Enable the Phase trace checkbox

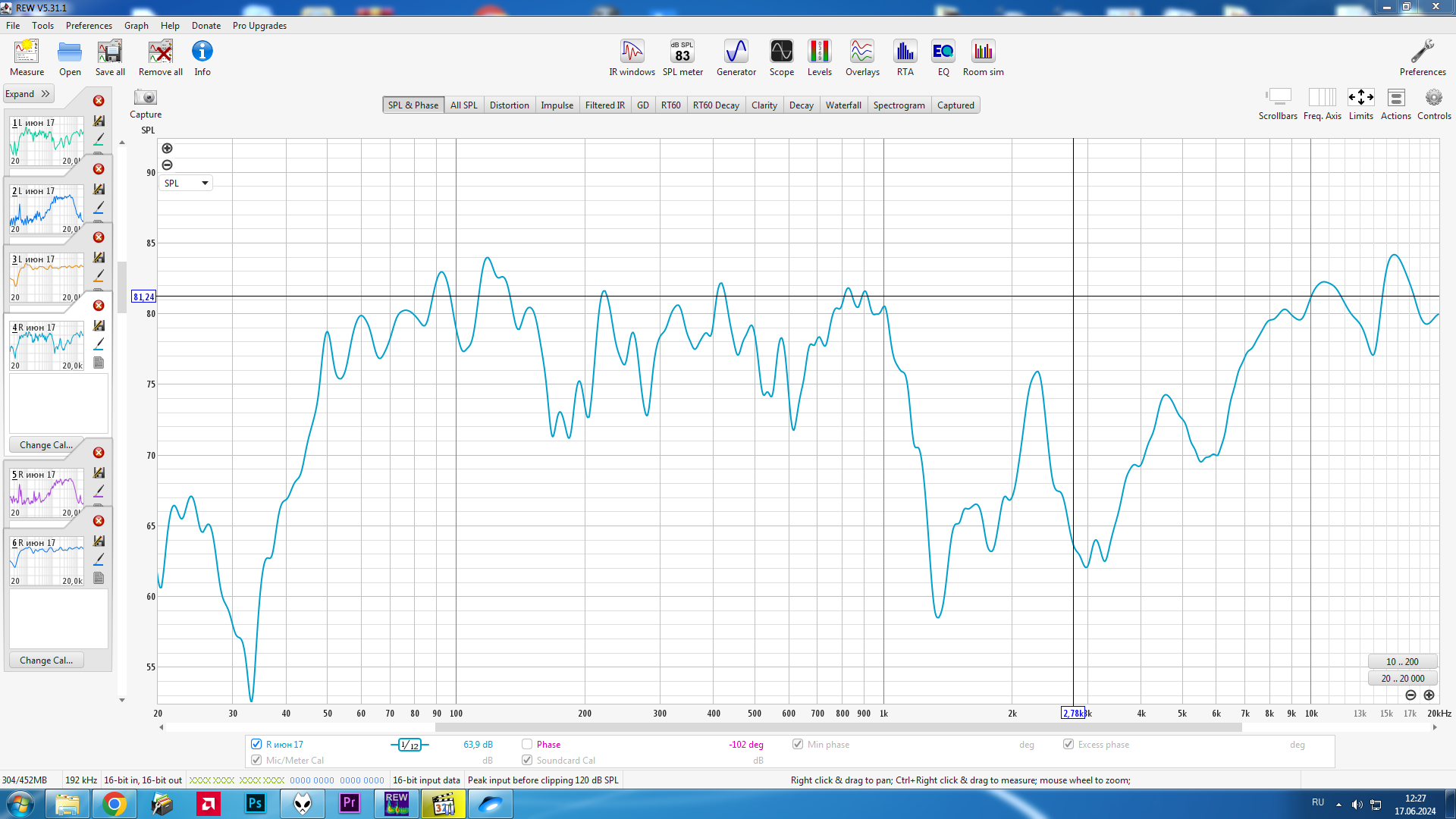click(527, 744)
